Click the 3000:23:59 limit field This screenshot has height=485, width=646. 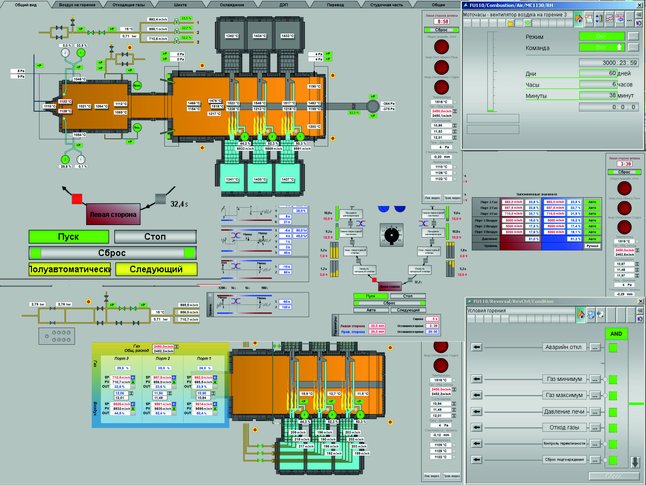pyautogui.click(x=609, y=63)
